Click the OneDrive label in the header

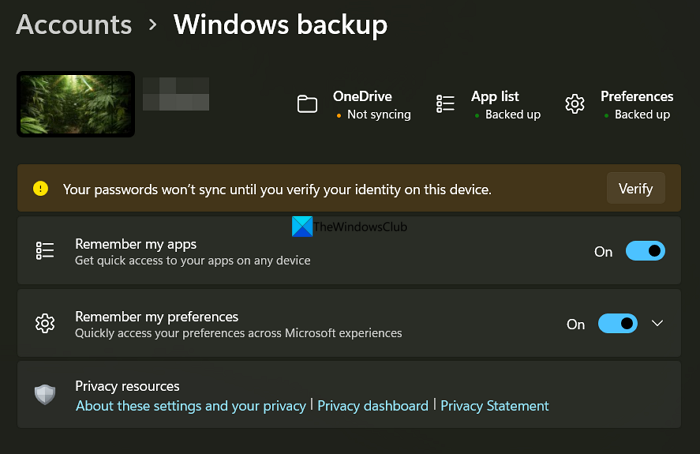pos(362,96)
